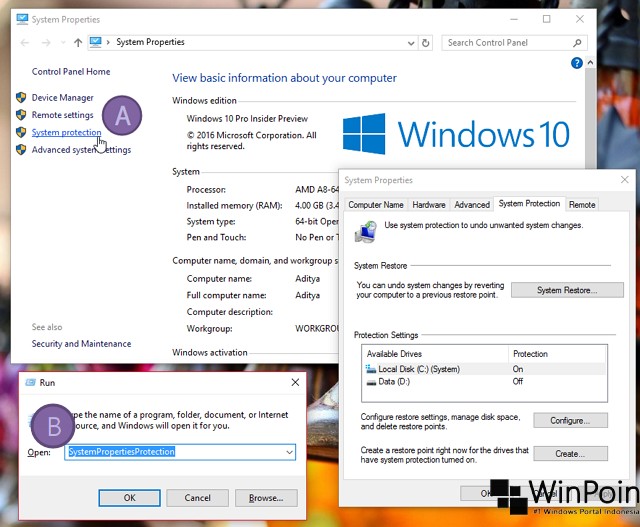Select Data (D:) drive row
This screenshot has width=640, height=527.
point(484,382)
